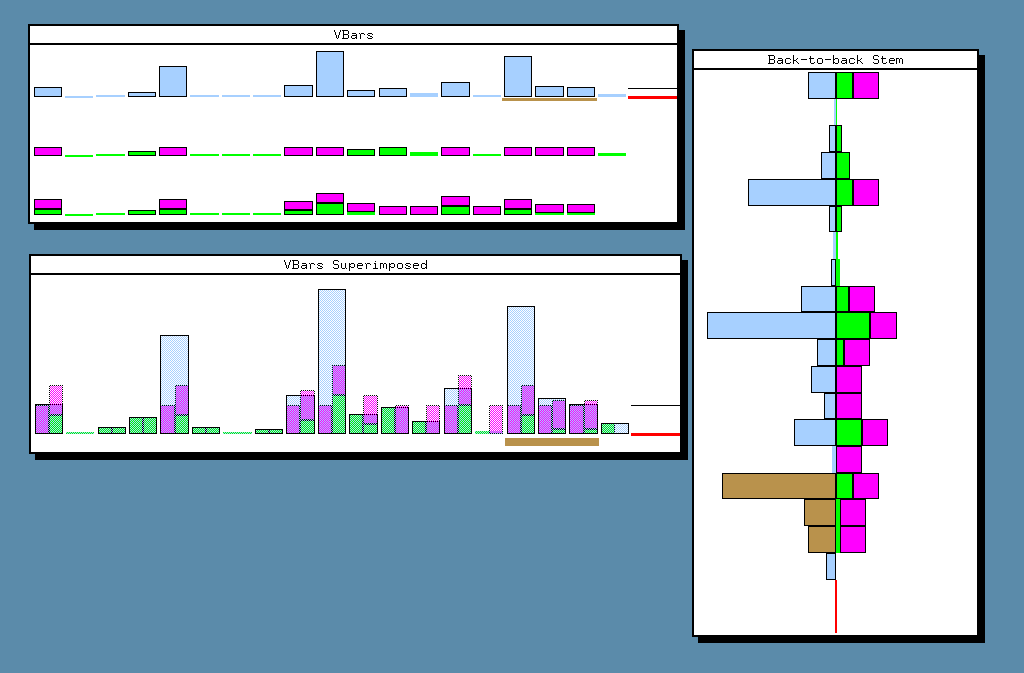The image size is (1024, 673).
Task: Click the brown highlight strip under VBars Superimposed bars
Action: [552, 442]
